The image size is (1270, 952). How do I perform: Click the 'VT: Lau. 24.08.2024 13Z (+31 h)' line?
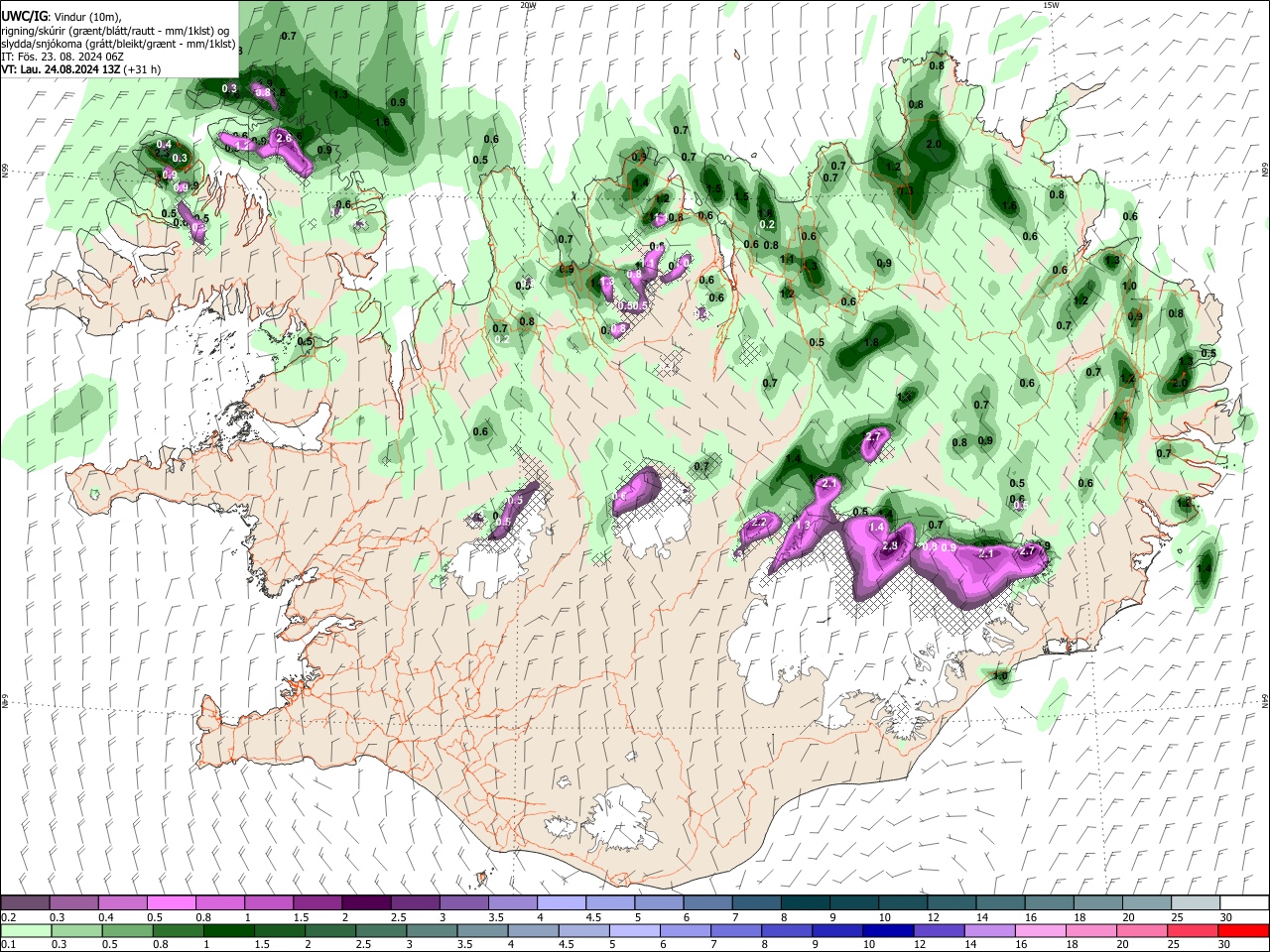tap(80, 69)
